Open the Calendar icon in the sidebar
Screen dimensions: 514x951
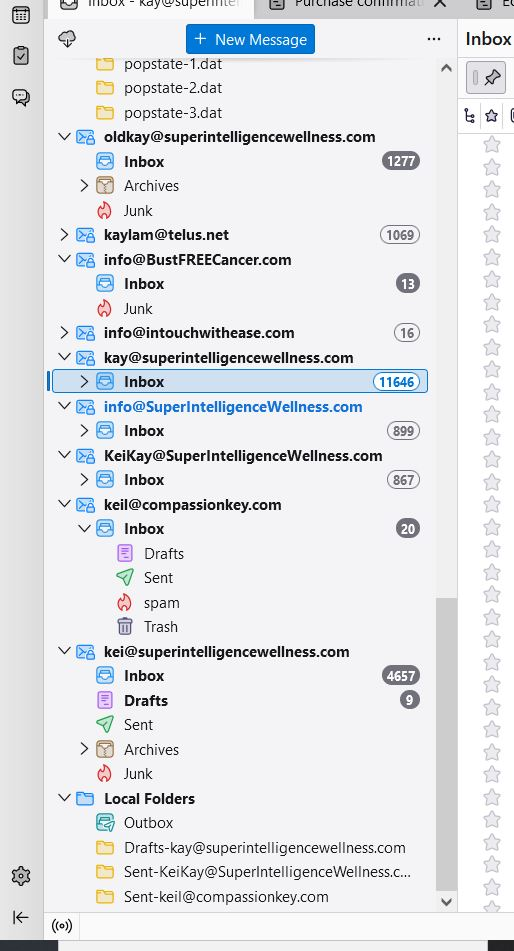[21, 15]
